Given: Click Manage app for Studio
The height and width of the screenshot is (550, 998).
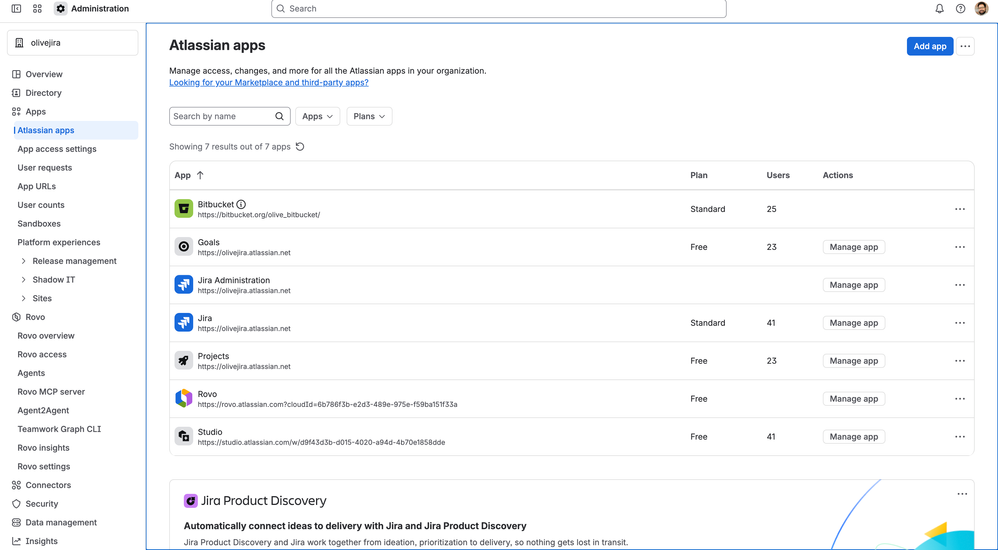Looking at the screenshot, I should point(854,437).
